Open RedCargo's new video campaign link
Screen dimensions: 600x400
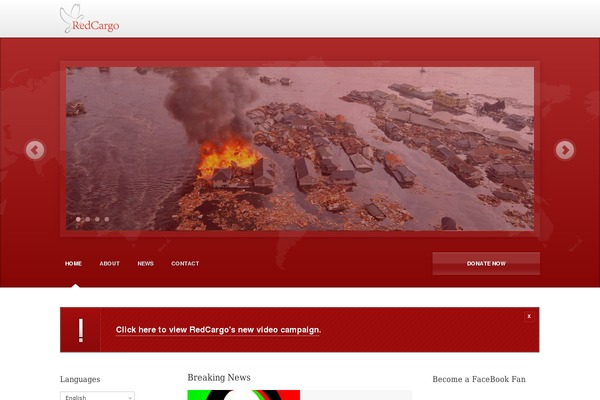tap(218, 330)
